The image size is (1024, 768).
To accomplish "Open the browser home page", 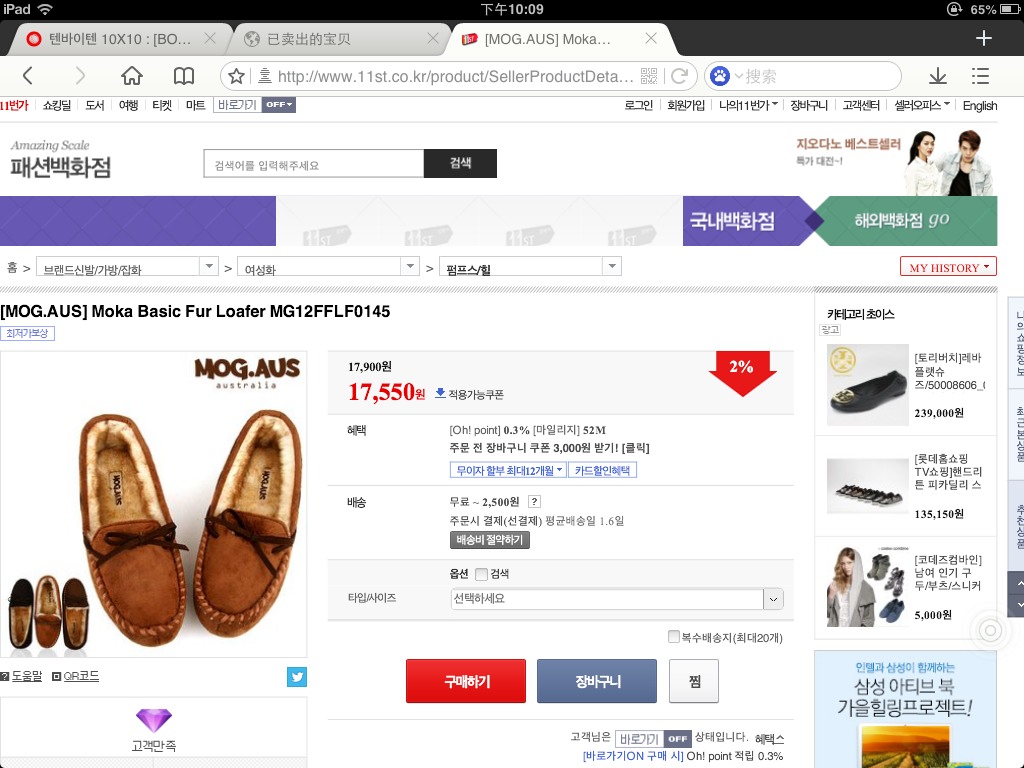I will coord(131,76).
